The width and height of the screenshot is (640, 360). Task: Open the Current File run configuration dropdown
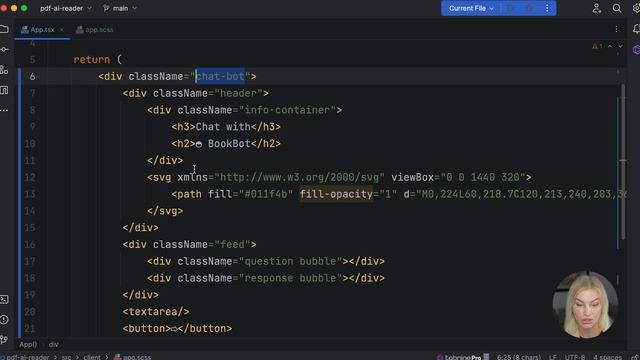[x=471, y=8]
